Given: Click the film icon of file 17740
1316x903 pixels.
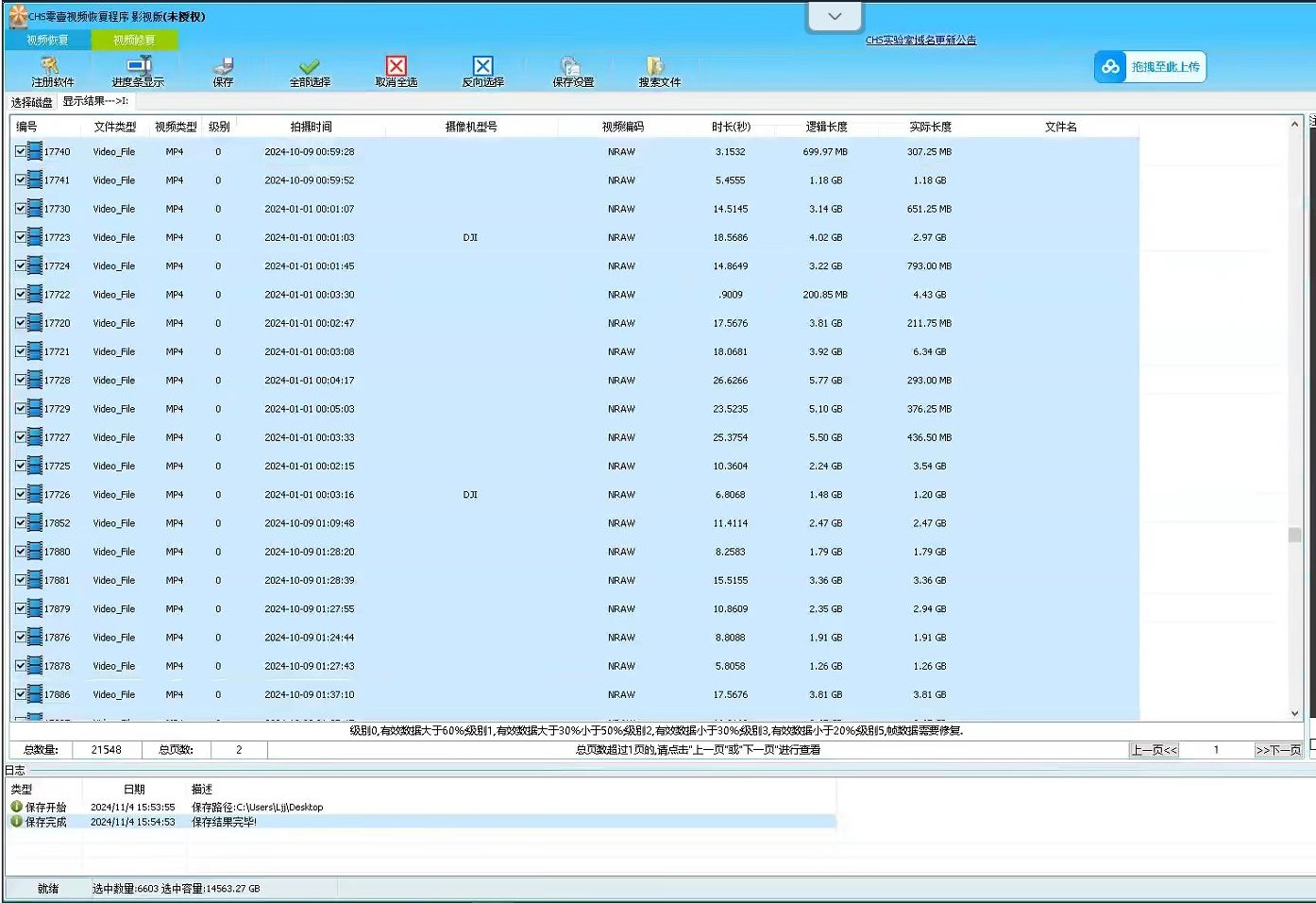Looking at the screenshot, I should (x=35, y=151).
